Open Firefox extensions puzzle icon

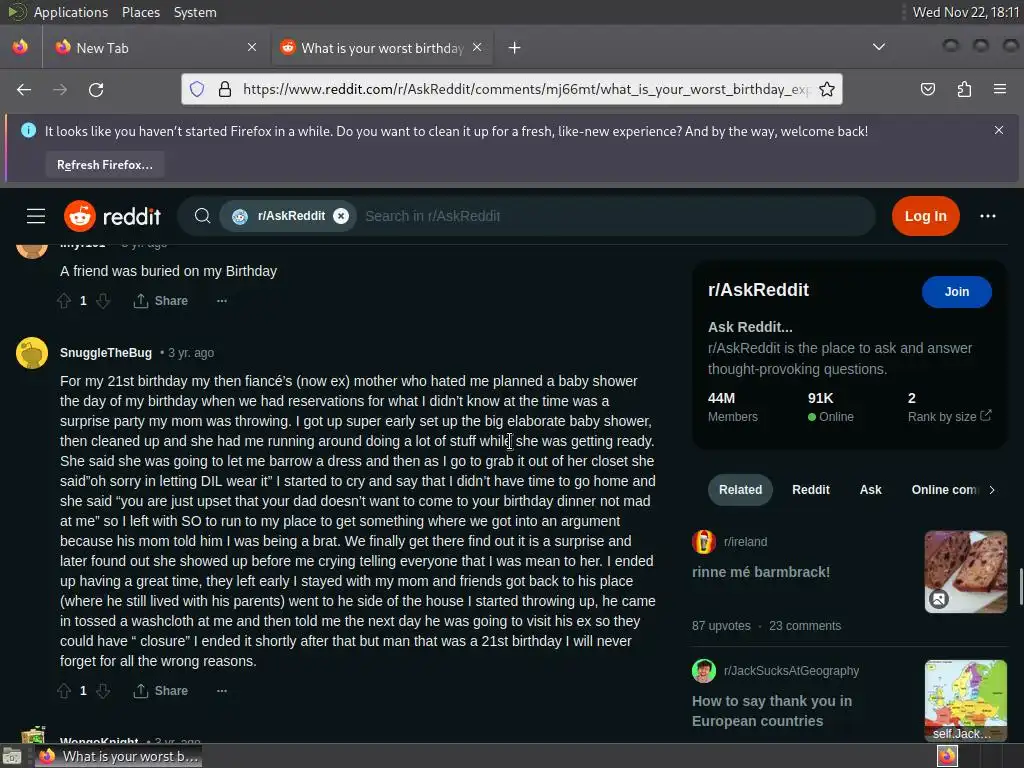point(964,89)
